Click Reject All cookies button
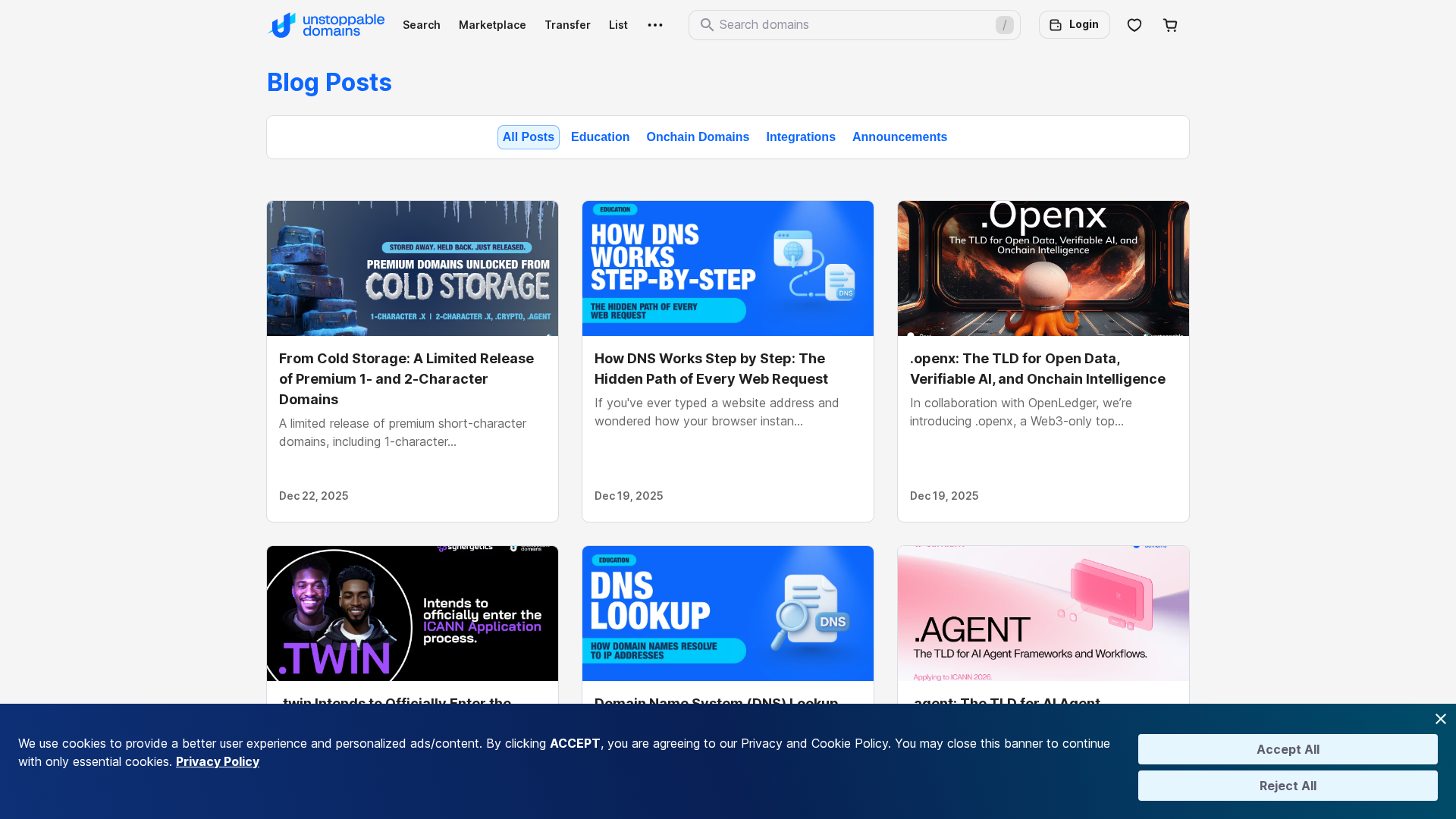 point(1287,786)
